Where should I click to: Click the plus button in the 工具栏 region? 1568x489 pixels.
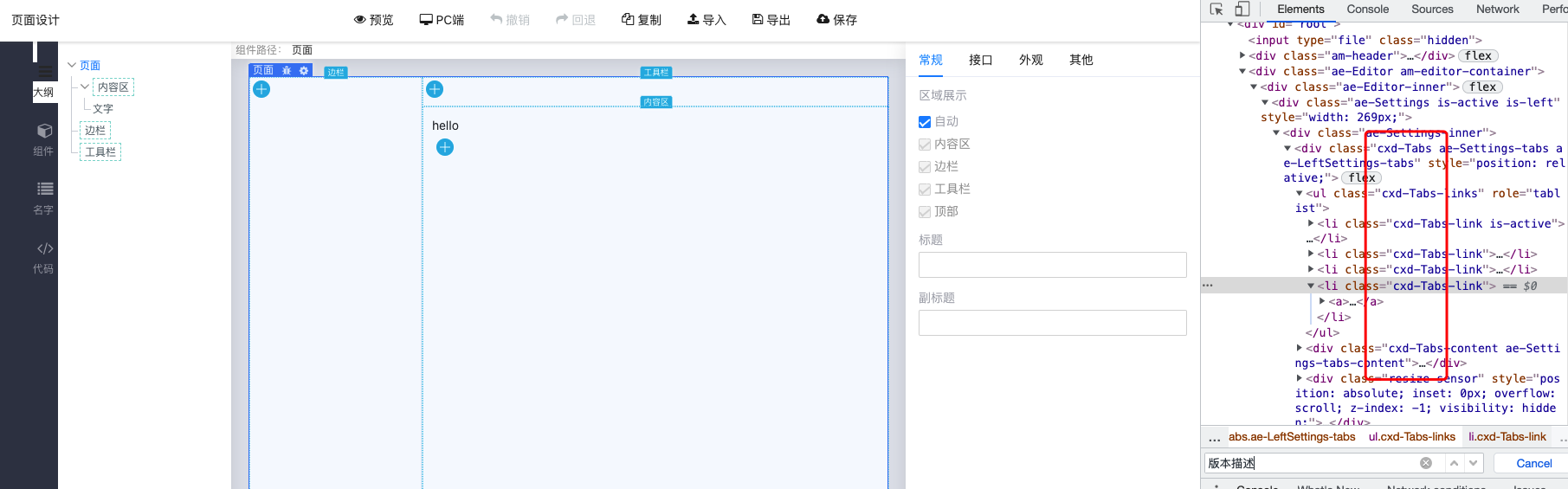coord(435,89)
